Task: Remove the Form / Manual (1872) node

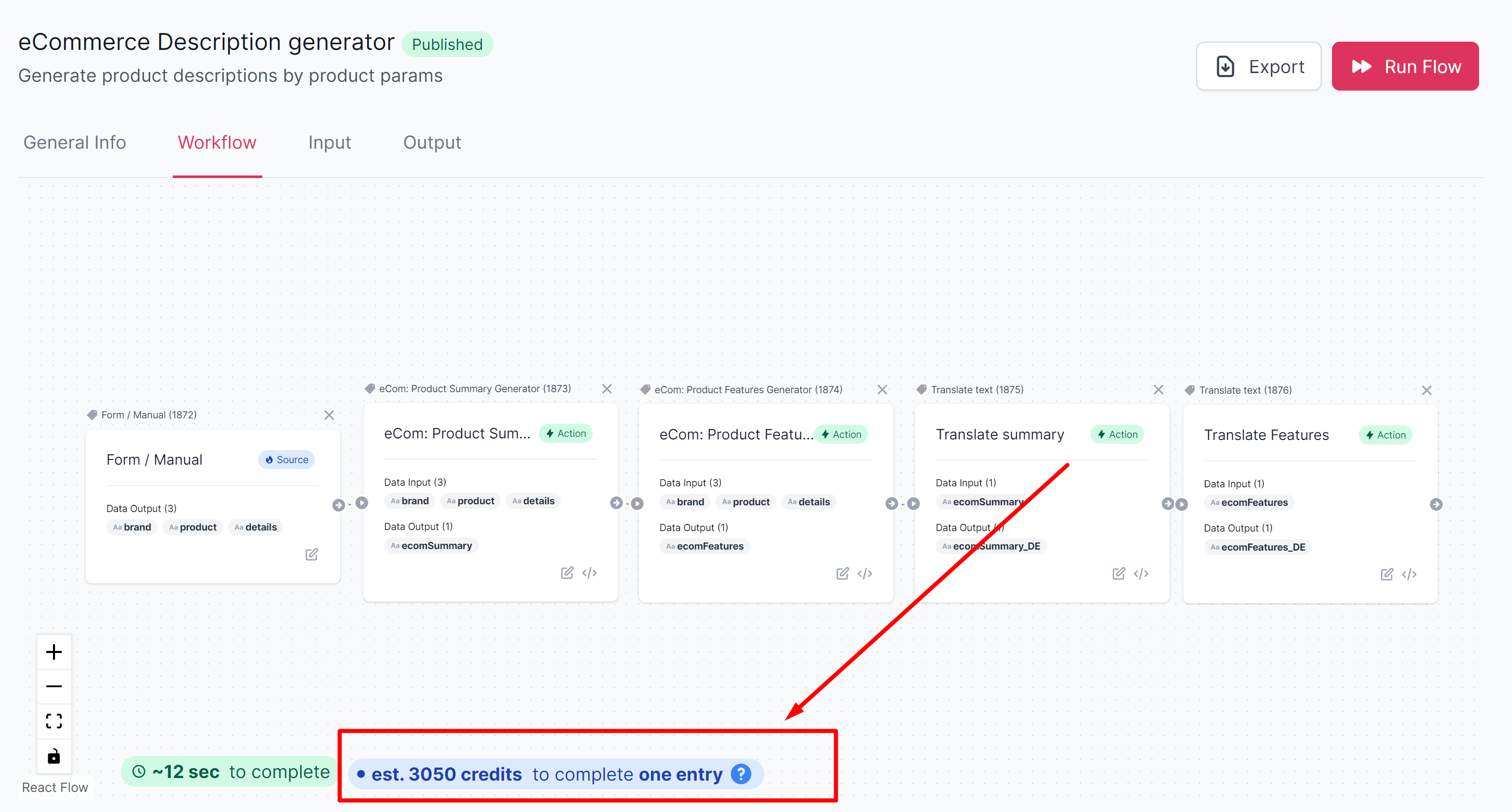Action: tap(329, 415)
